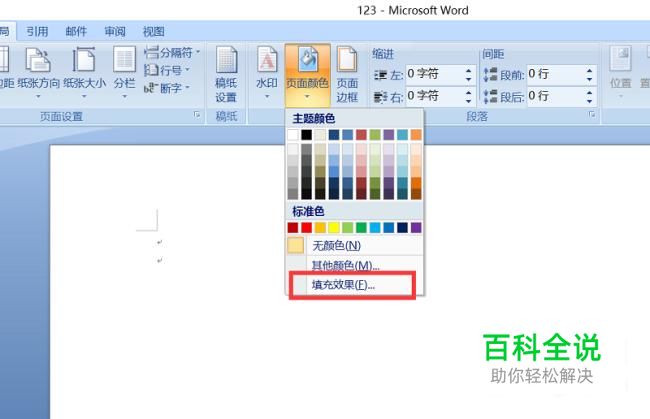Pick red theme color swatch in top row
The image size is (650, 419).
coord(361,134)
